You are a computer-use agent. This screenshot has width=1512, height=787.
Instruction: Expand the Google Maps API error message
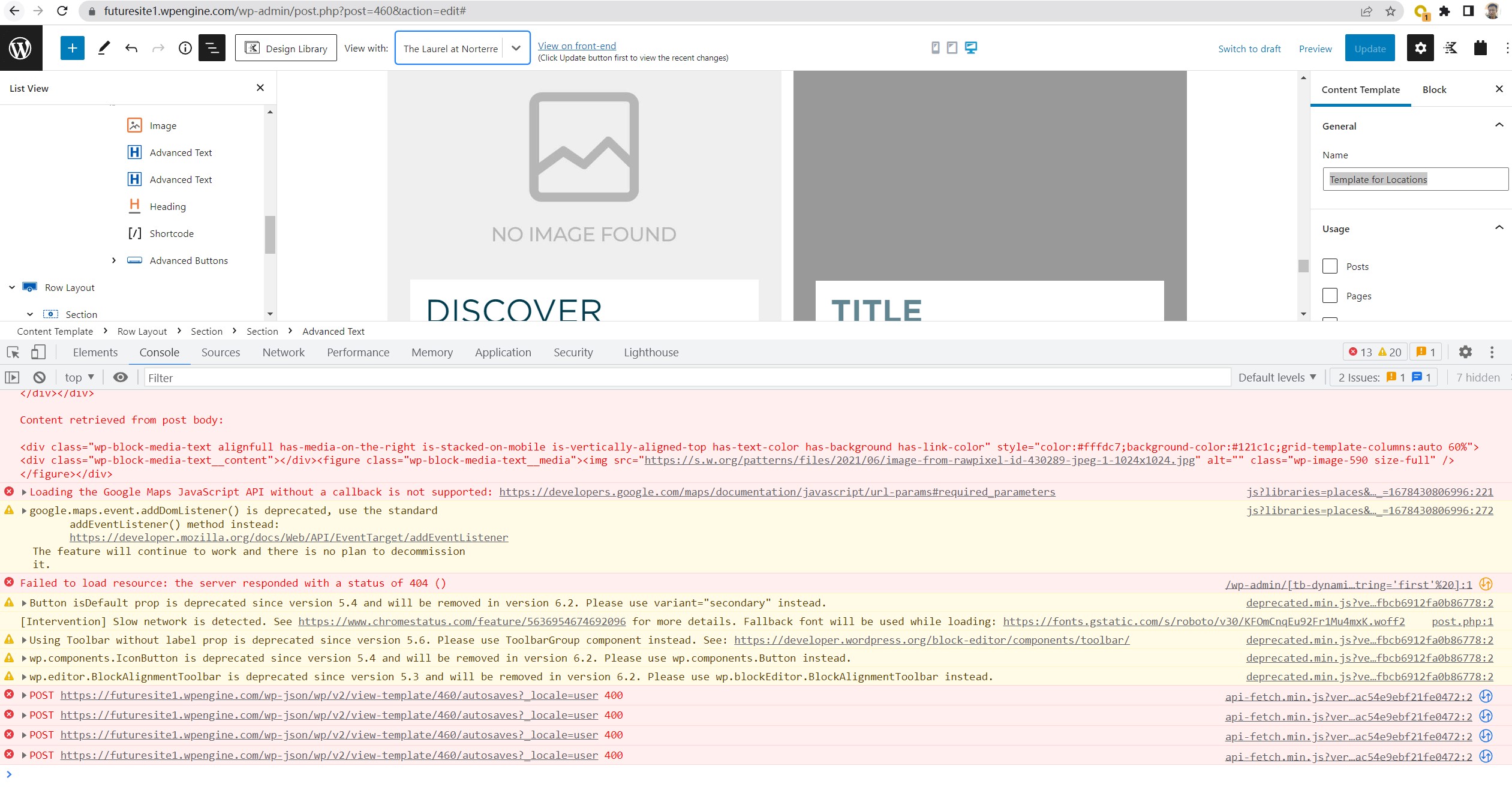point(24,492)
